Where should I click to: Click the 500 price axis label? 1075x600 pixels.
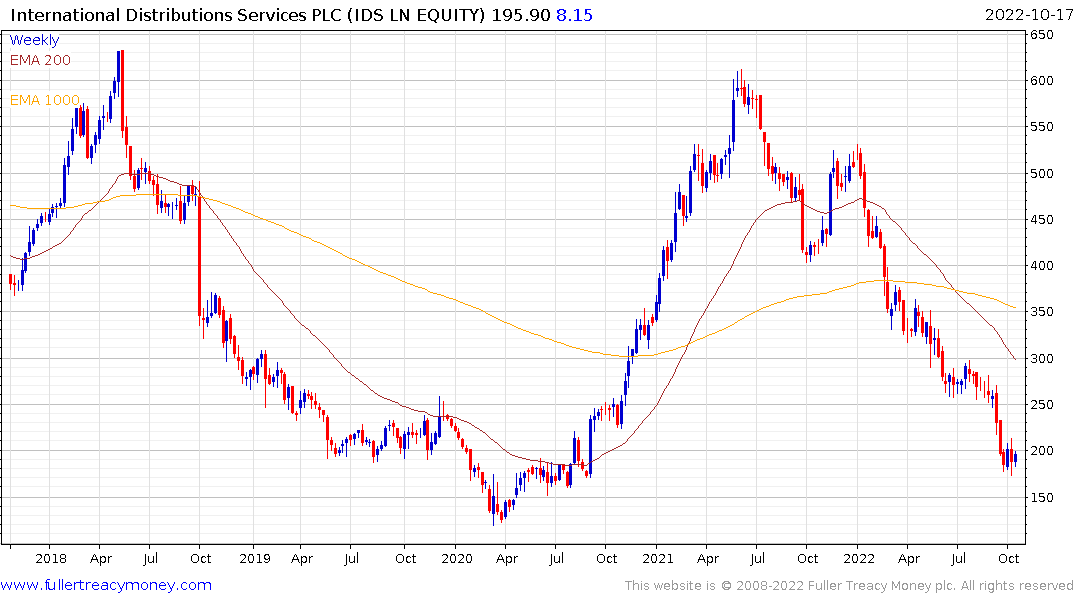(1041, 173)
